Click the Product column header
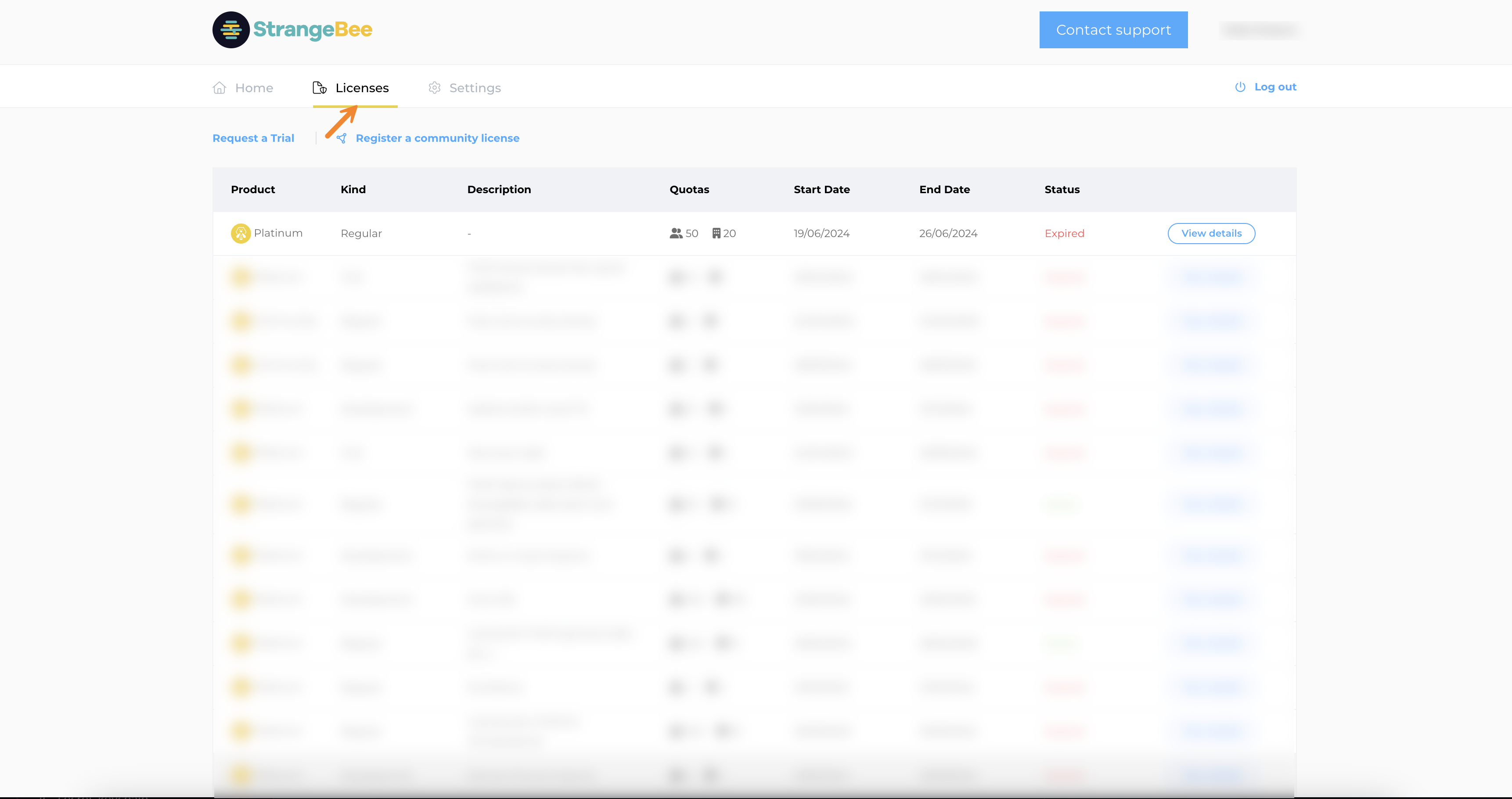Viewport: 1512px width, 799px height. (253, 190)
